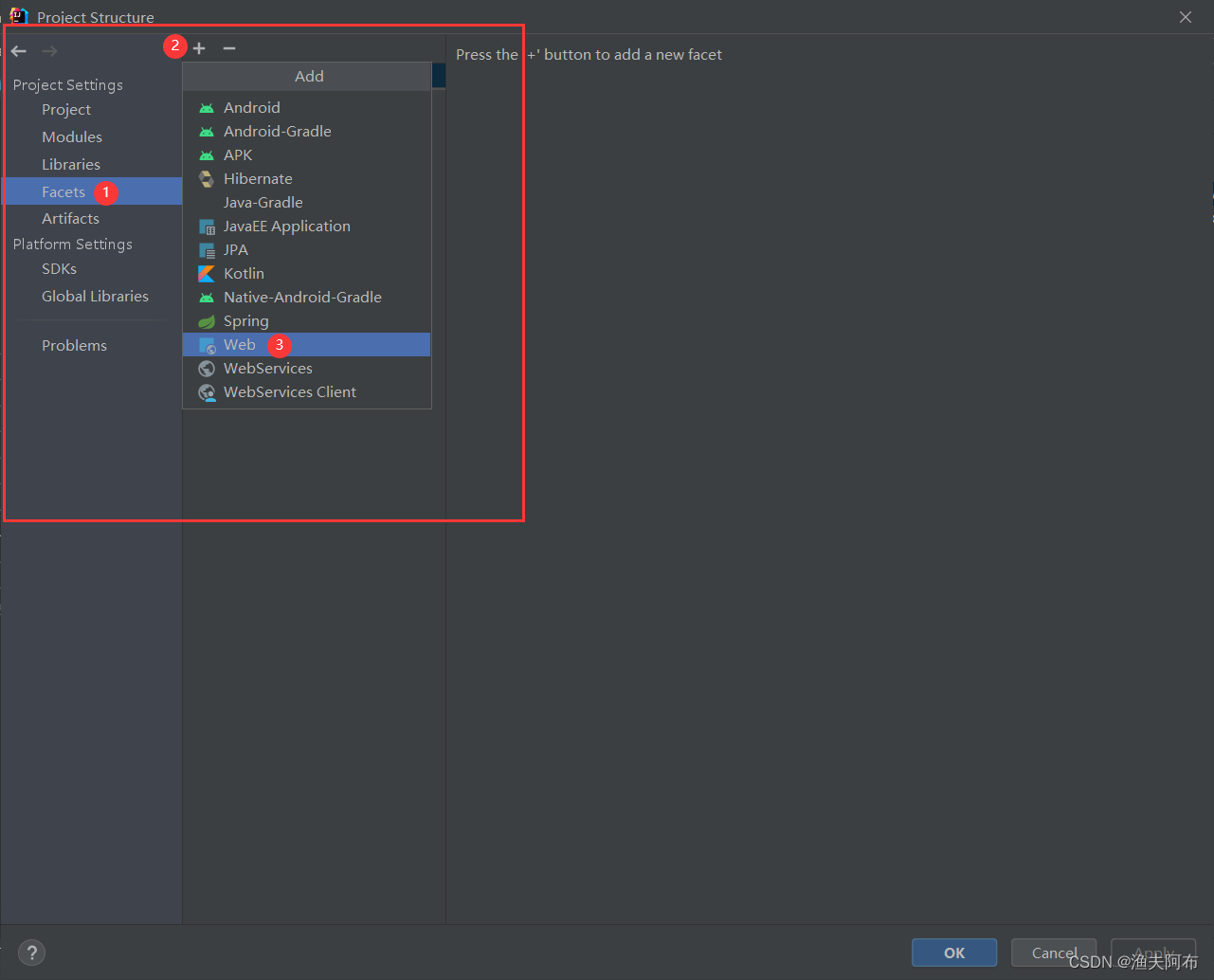The width and height of the screenshot is (1214, 980).
Task: Open help with the question mark icon
Action: pos(31,953)
